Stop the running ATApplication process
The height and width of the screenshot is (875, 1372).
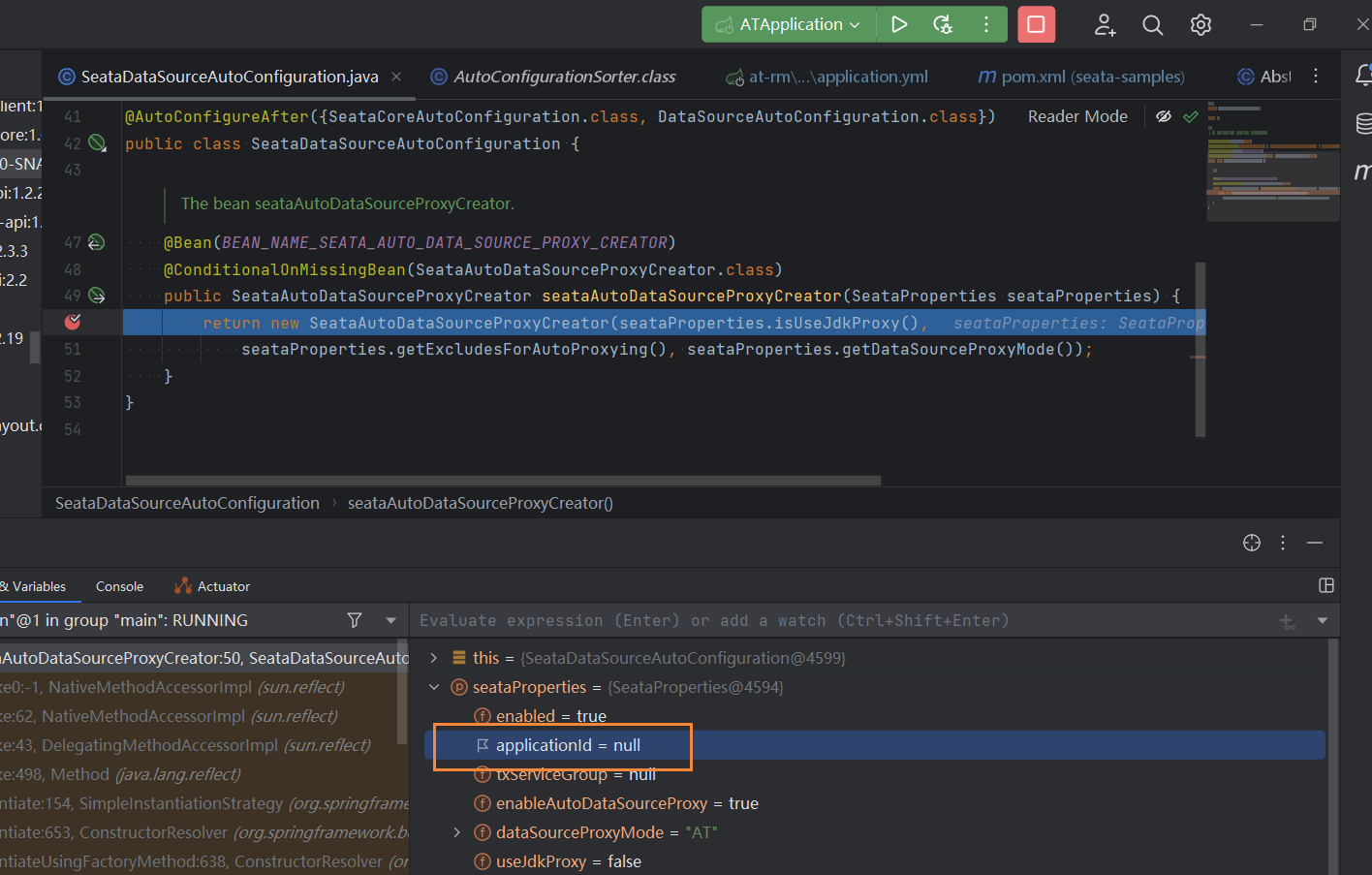click(1036, 24)
